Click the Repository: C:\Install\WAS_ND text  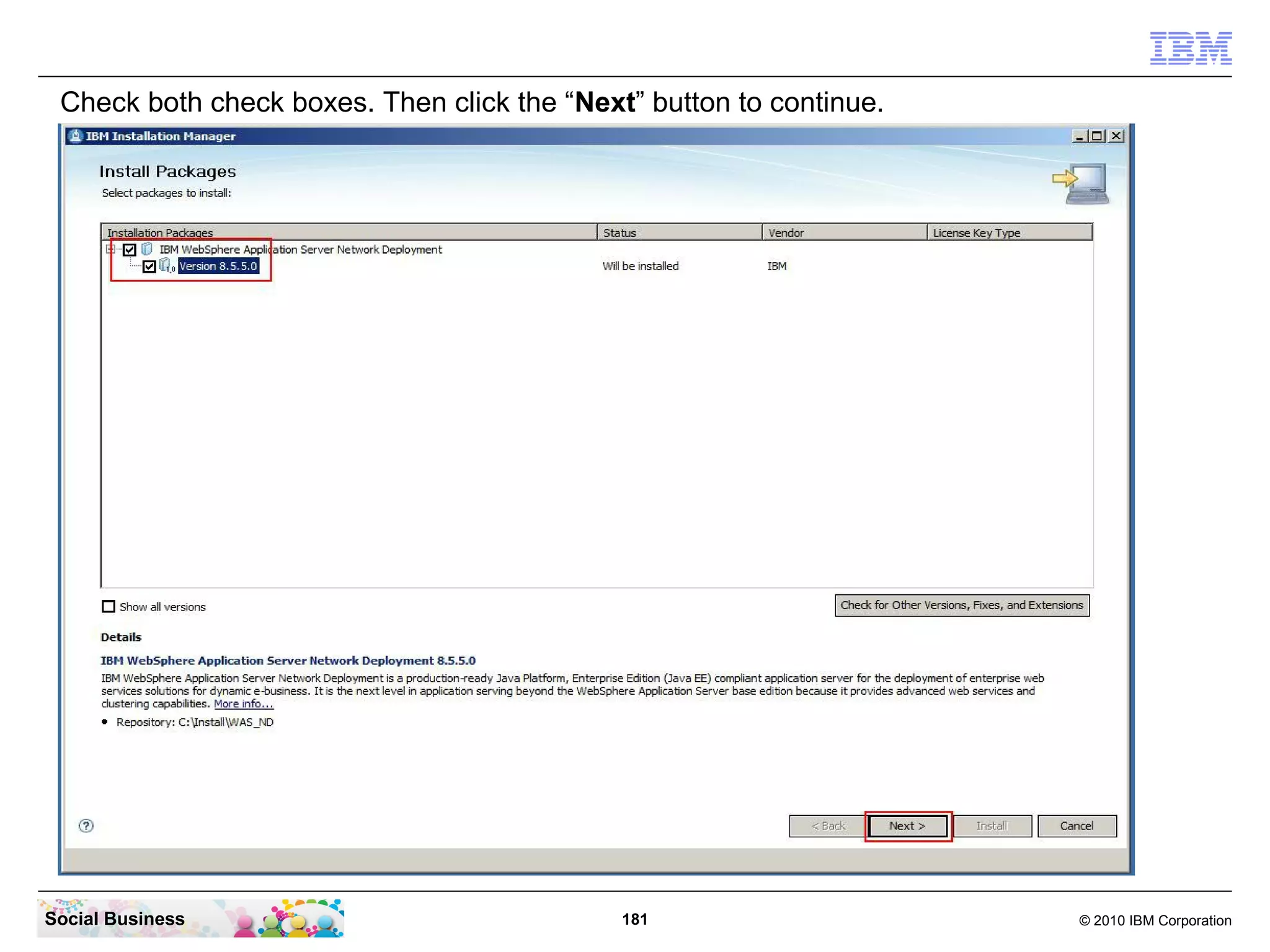point(195,722)
